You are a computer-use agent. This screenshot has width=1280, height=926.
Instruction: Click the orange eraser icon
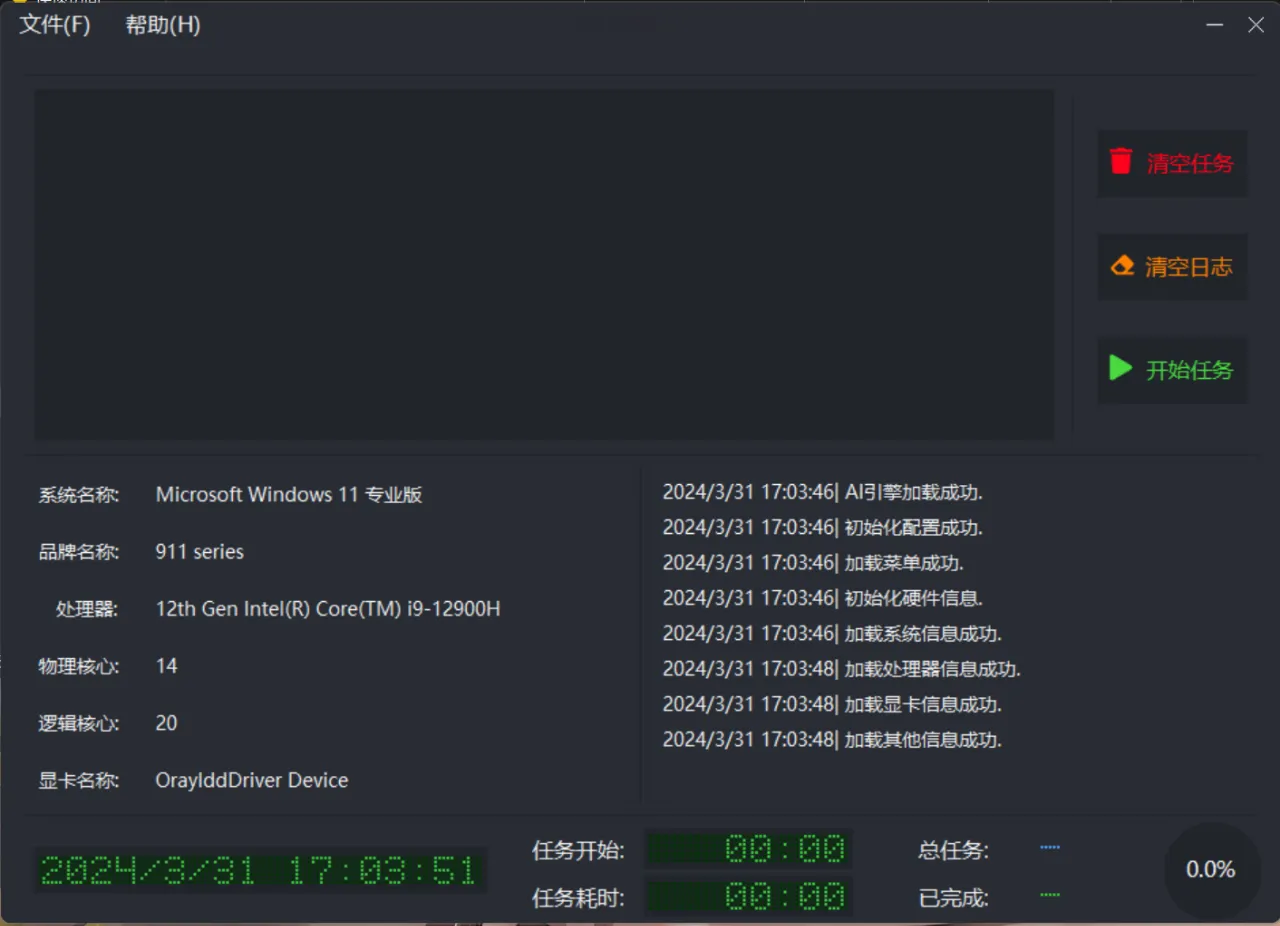point(1122,266)
